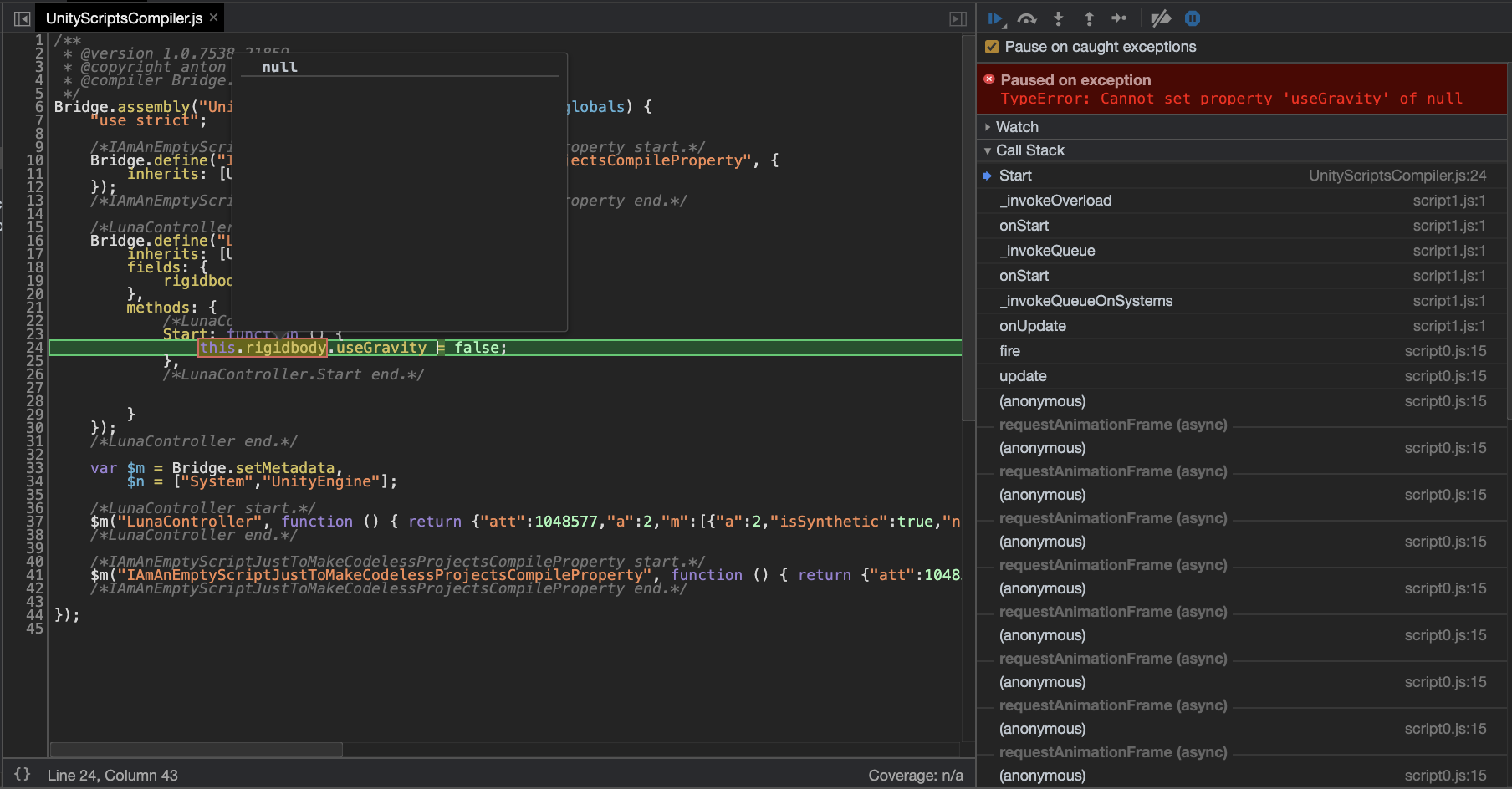
Task: Close the UnityScriptsCompiler.js tab
Action: coord(214,18)
